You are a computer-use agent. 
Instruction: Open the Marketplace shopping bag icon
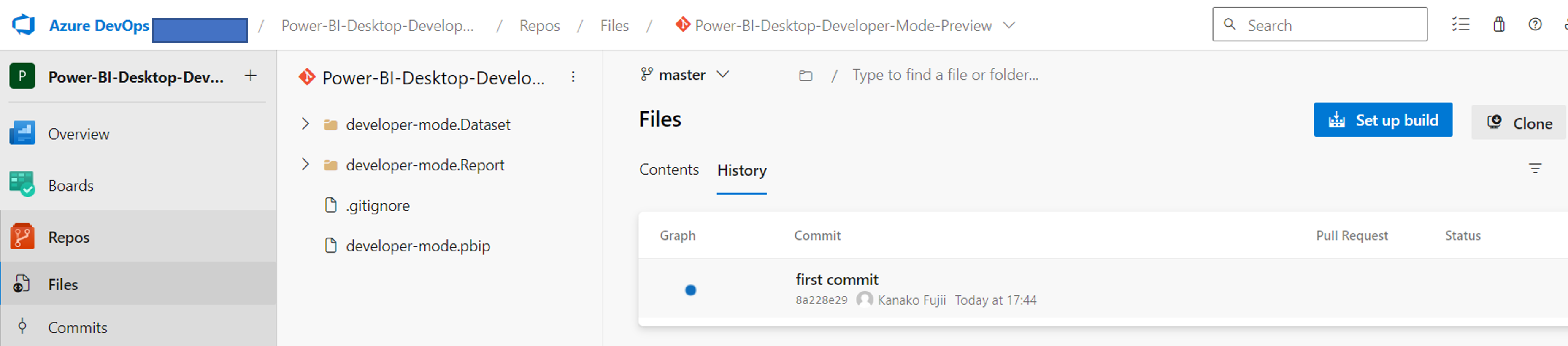pos(1499,25)
